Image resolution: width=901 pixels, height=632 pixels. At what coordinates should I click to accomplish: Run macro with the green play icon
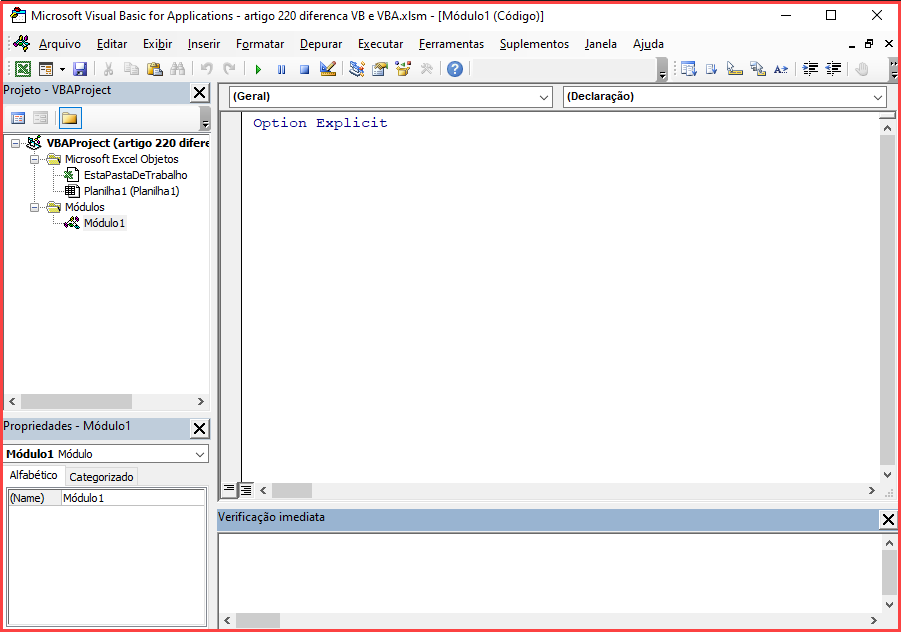coord(258,69)
